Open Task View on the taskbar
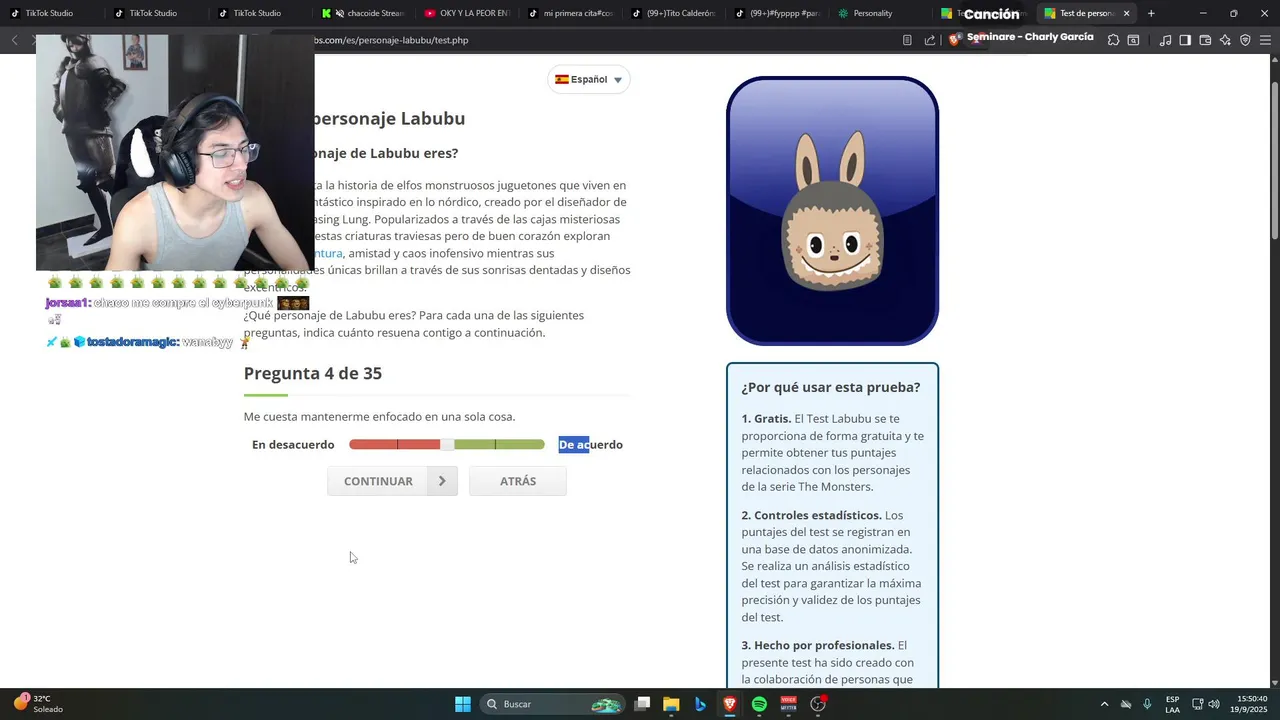 point(643,704)
